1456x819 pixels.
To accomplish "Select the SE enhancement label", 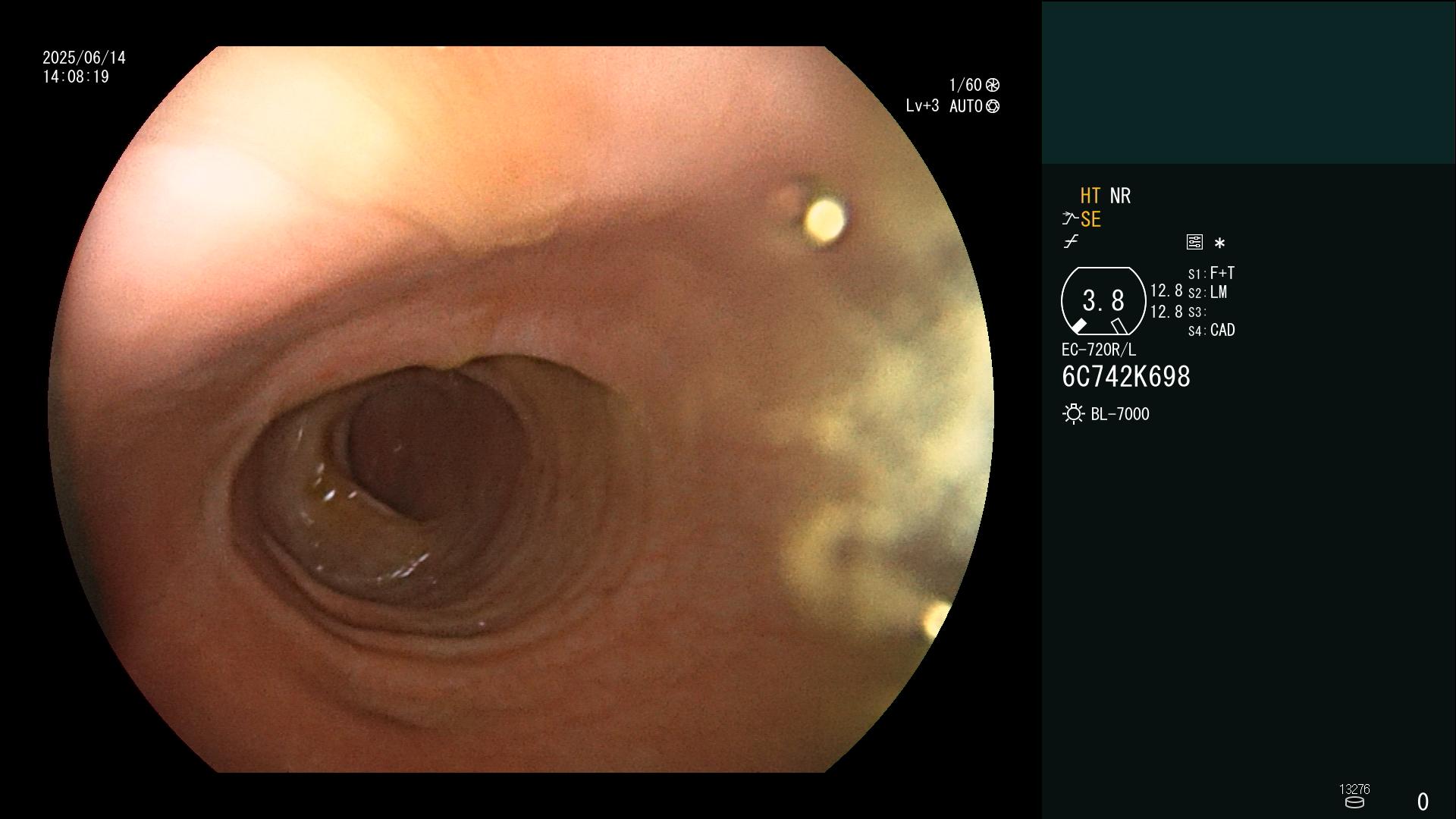I will [x=1090, y=219].
